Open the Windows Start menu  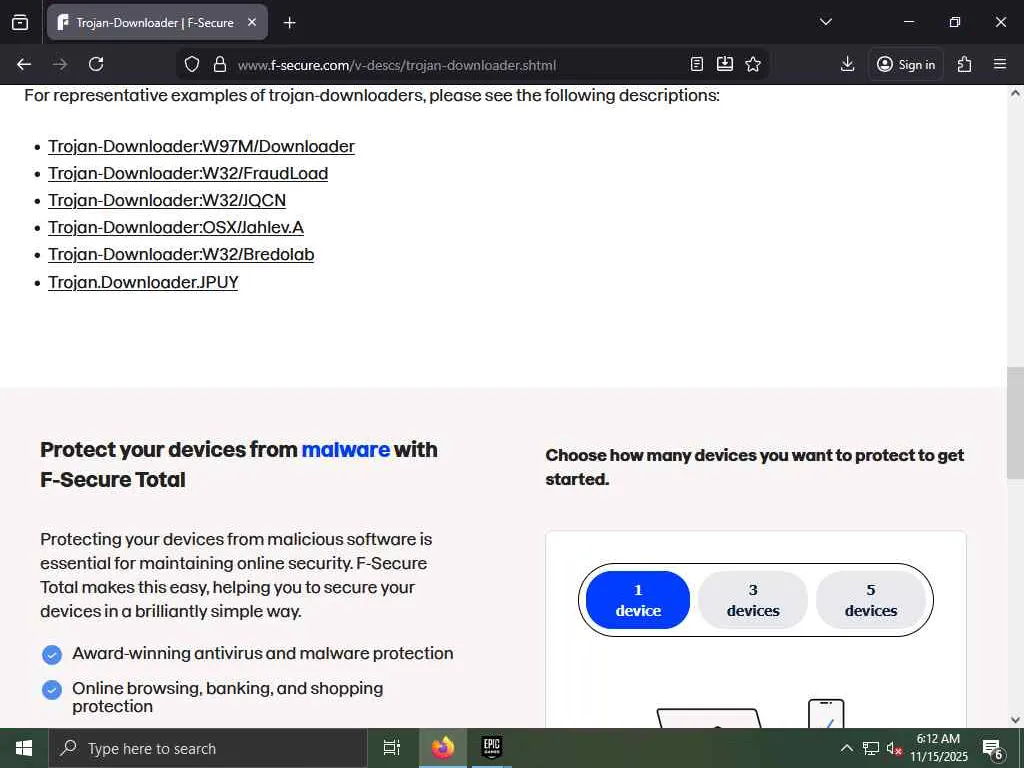coord(24,748)
